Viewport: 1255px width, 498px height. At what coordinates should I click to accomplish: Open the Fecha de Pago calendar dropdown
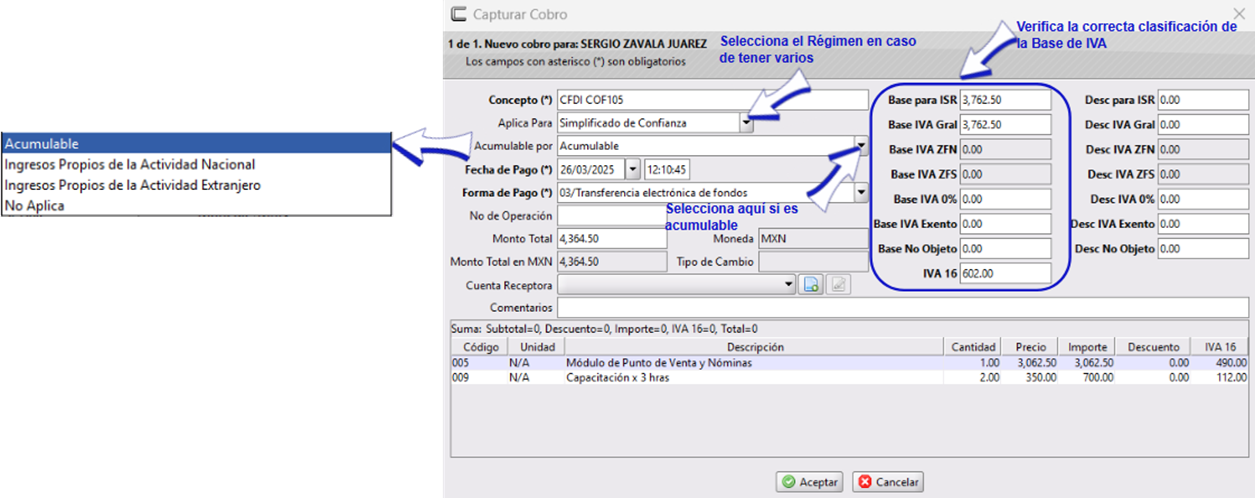point(632,169)
